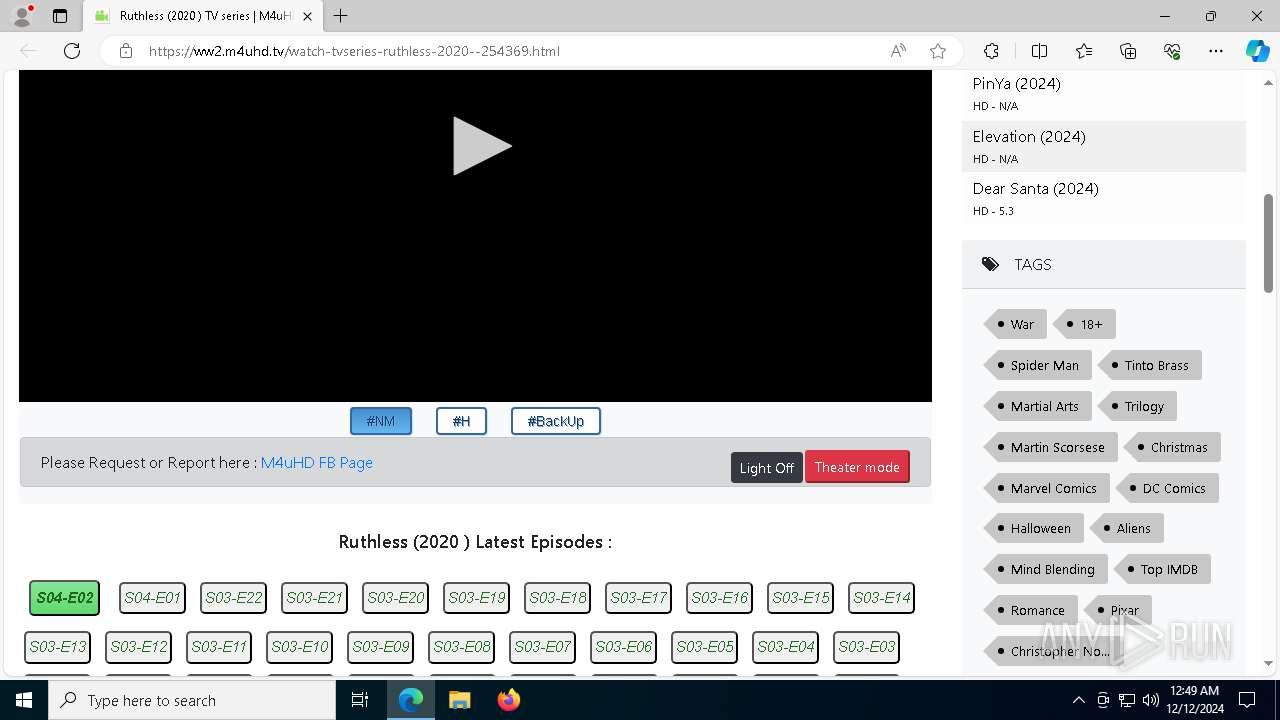Click the Spider Man tag
The width and height of the screenshot is (1280, 720).
pyautogui.click(x=1038, y=365)
